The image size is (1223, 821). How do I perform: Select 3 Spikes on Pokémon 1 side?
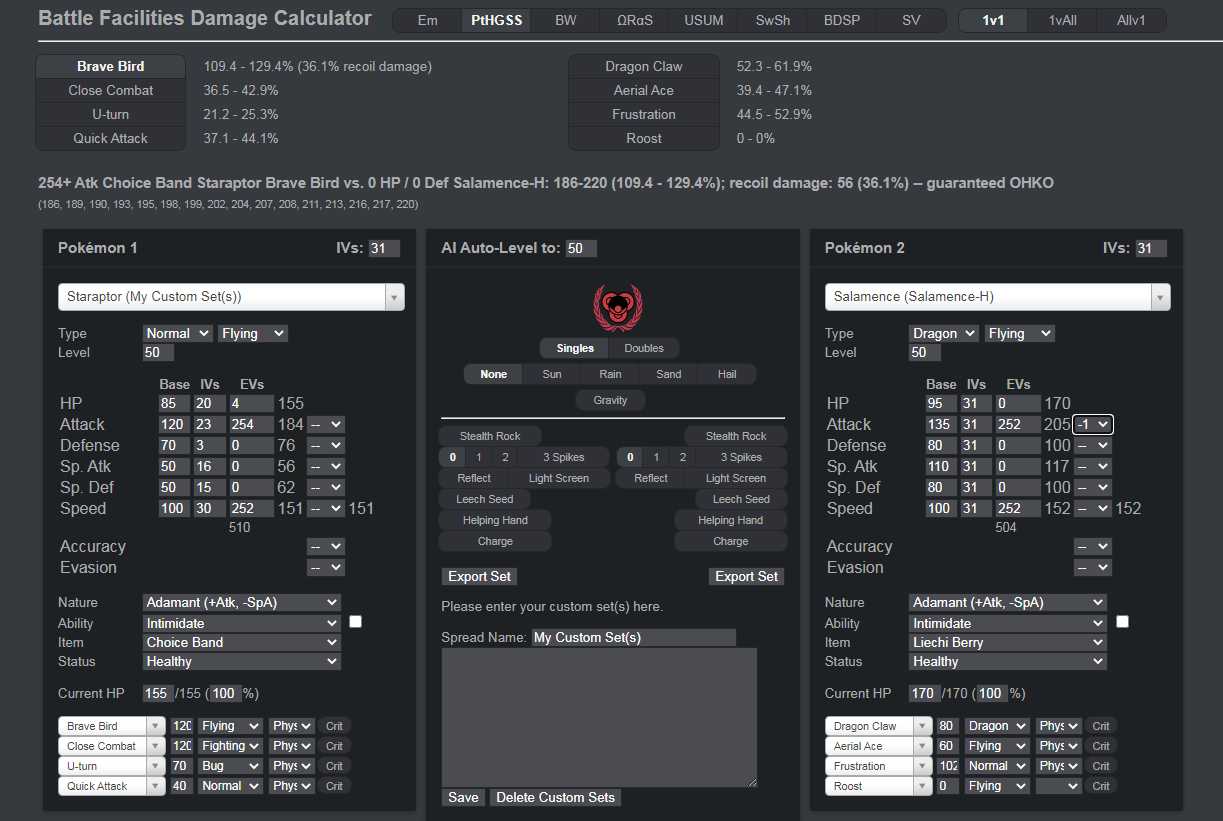563,457
